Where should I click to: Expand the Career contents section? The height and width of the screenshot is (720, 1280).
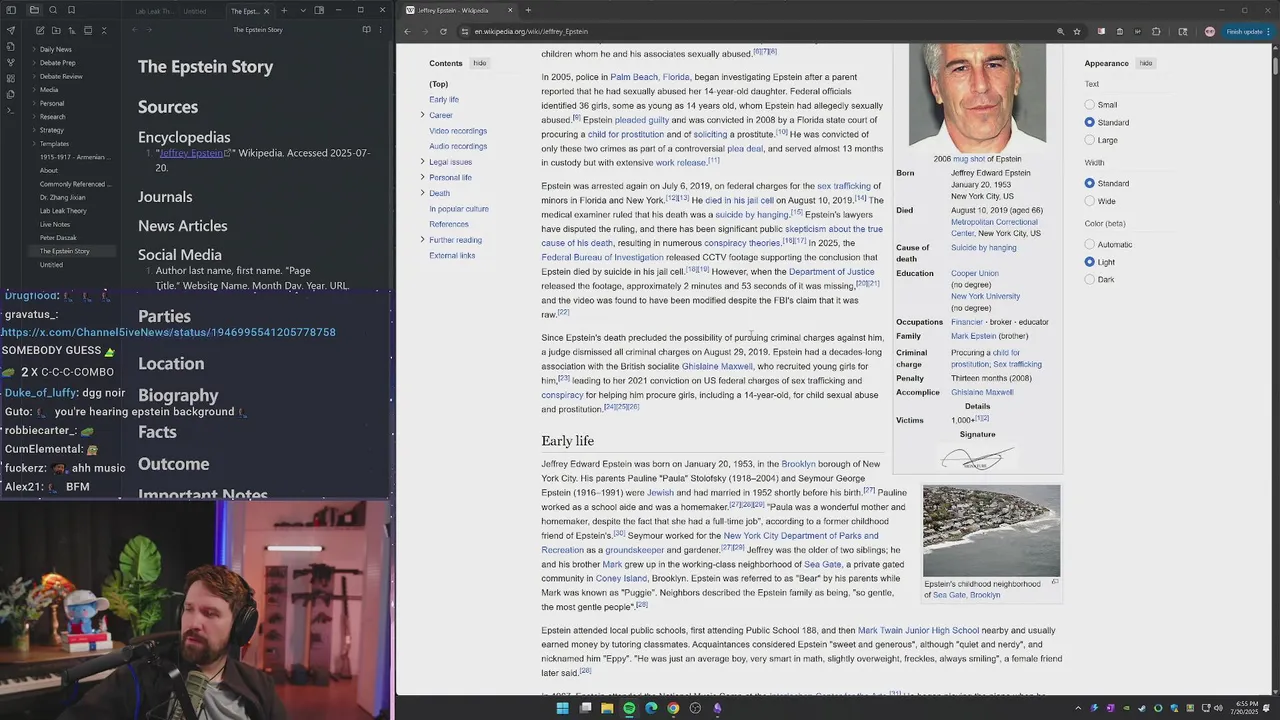423,115
